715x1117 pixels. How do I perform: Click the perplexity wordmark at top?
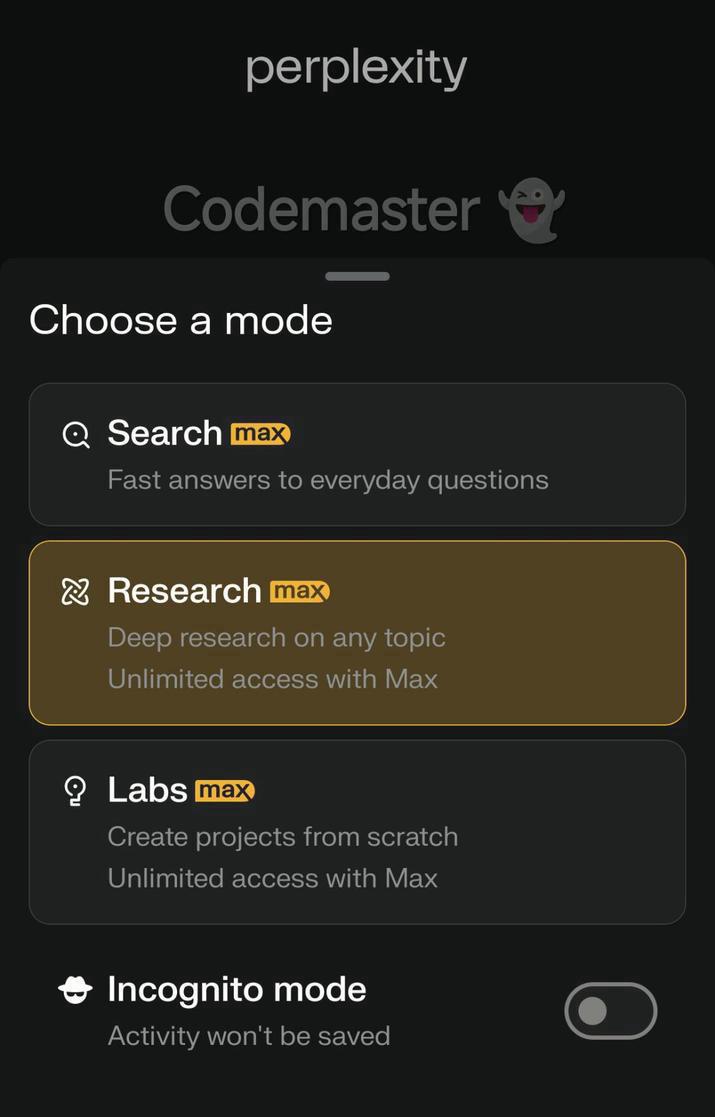356,66
